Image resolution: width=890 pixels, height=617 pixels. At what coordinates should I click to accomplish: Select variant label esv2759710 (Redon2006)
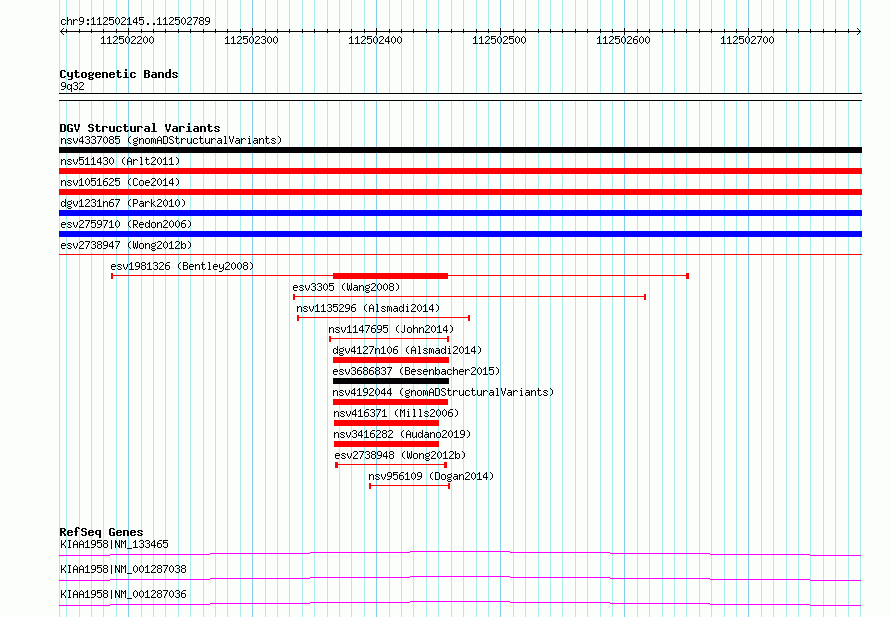tap(126, 224)
